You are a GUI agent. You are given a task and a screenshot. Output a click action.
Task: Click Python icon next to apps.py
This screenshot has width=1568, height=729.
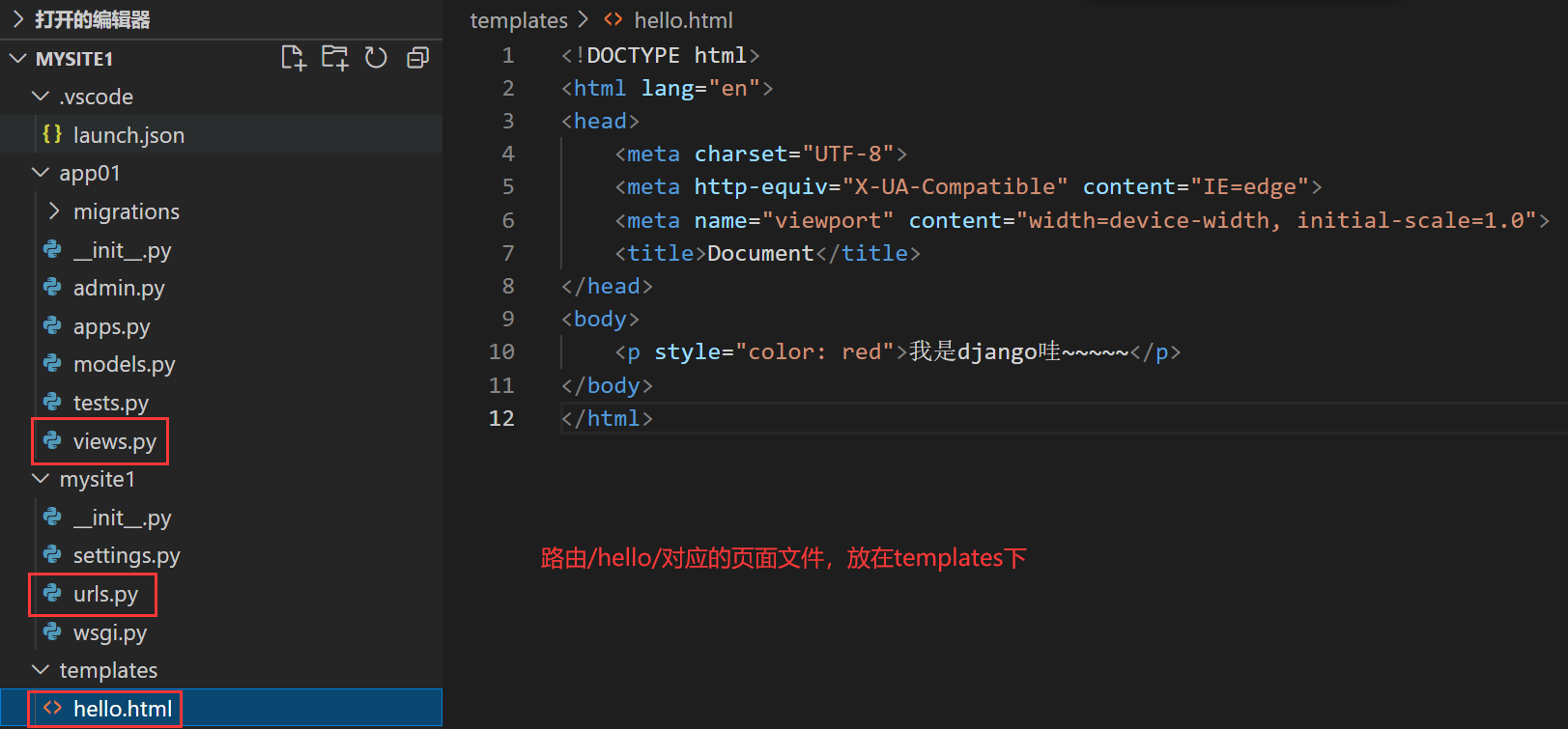click(52, 325)
